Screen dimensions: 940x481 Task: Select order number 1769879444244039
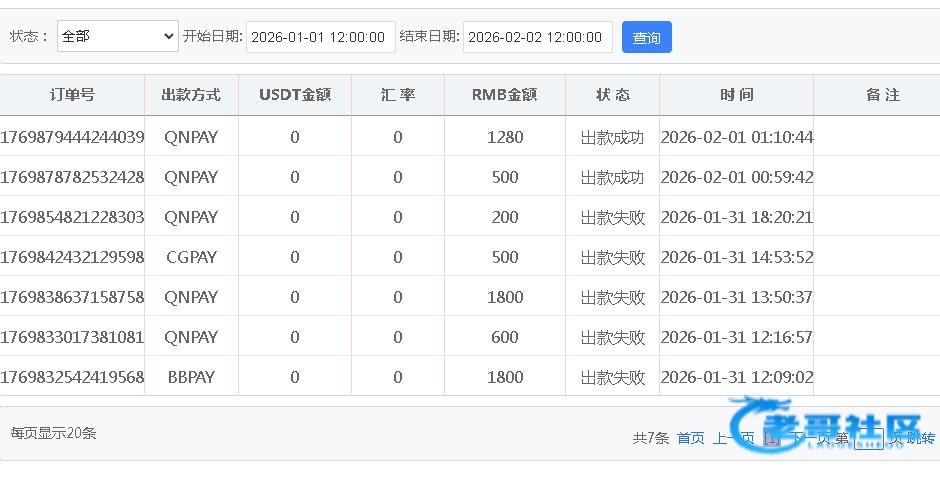tap(72, 137)
